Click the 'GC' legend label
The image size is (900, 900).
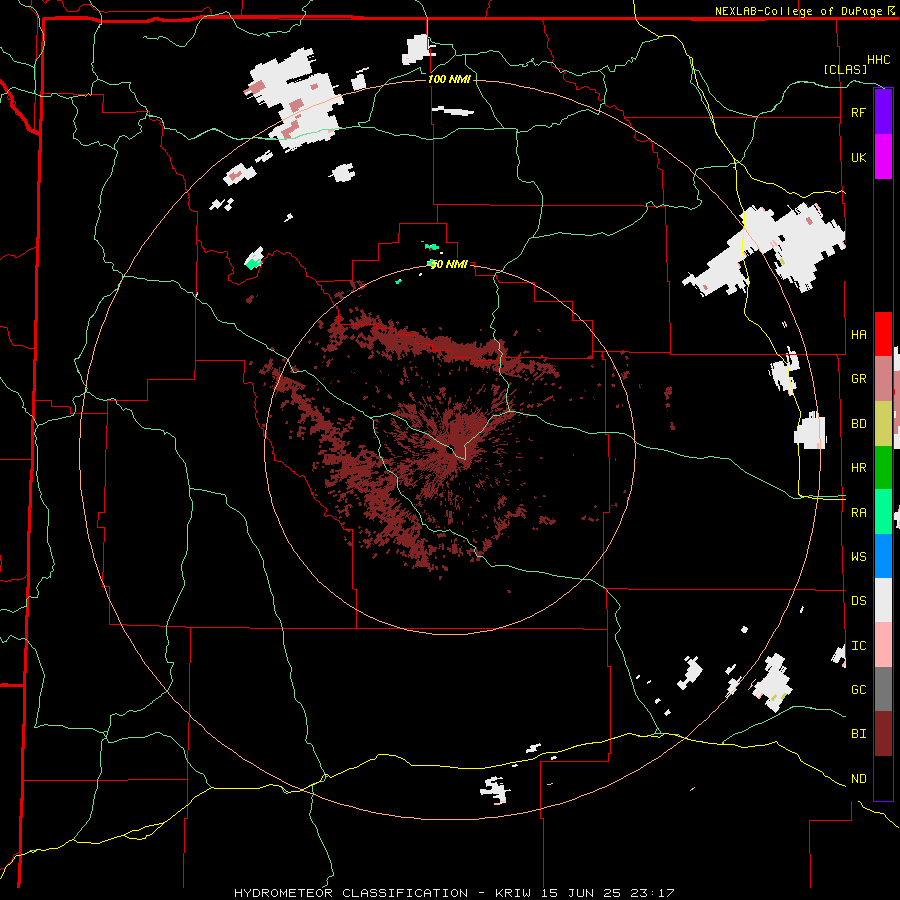pyautogui.click(x=858, y=690)
